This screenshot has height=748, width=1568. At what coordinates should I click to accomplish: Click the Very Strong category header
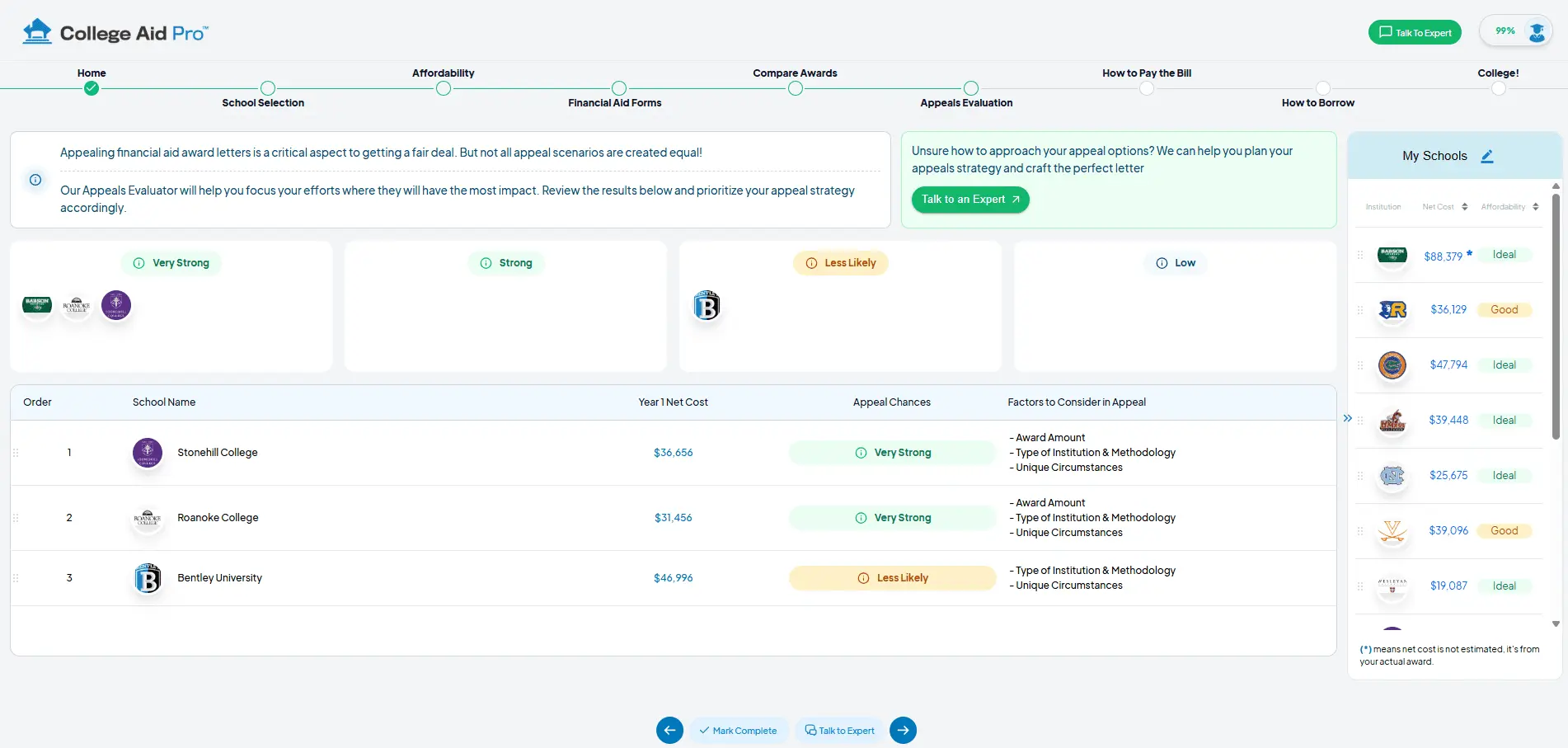tap(171, 263)
